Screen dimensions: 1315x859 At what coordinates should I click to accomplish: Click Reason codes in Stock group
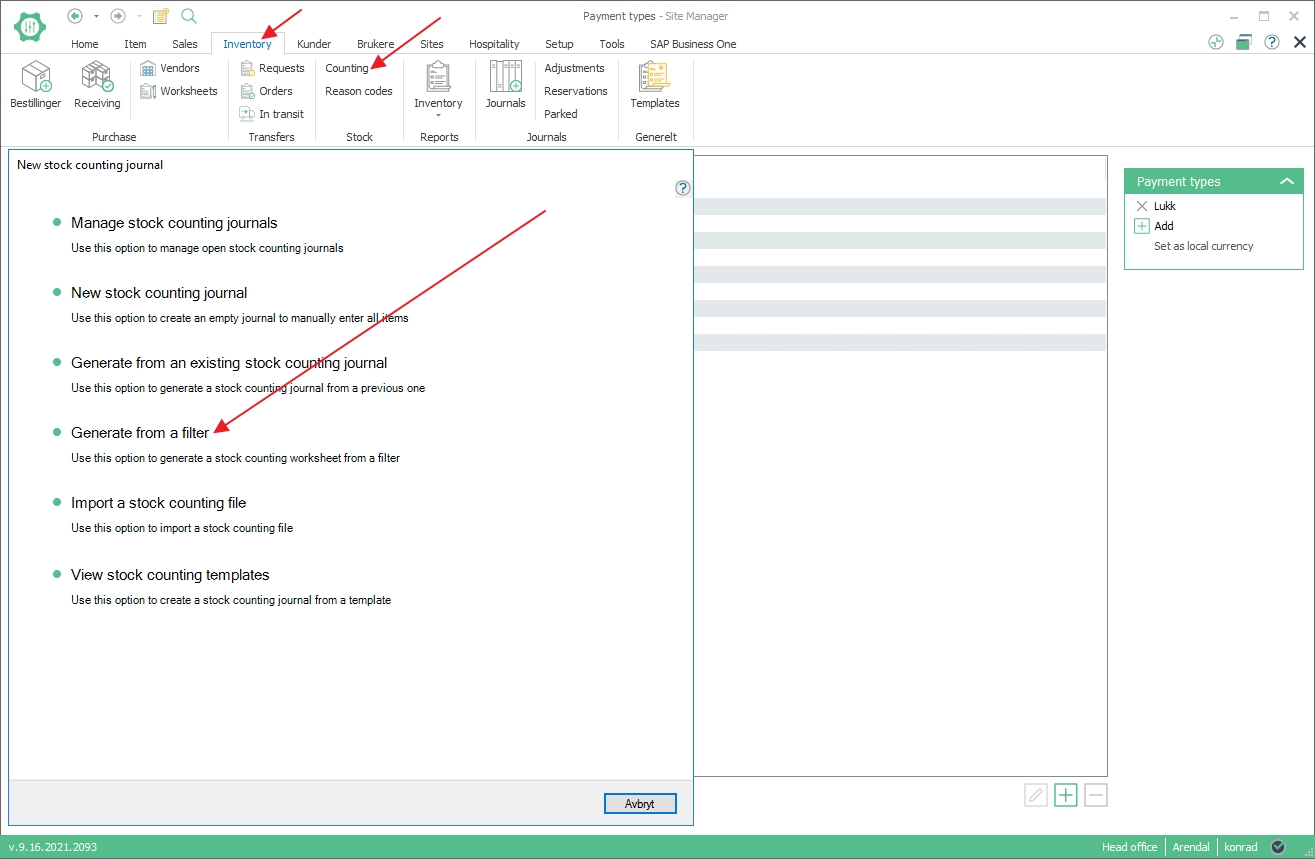[358, 91]
